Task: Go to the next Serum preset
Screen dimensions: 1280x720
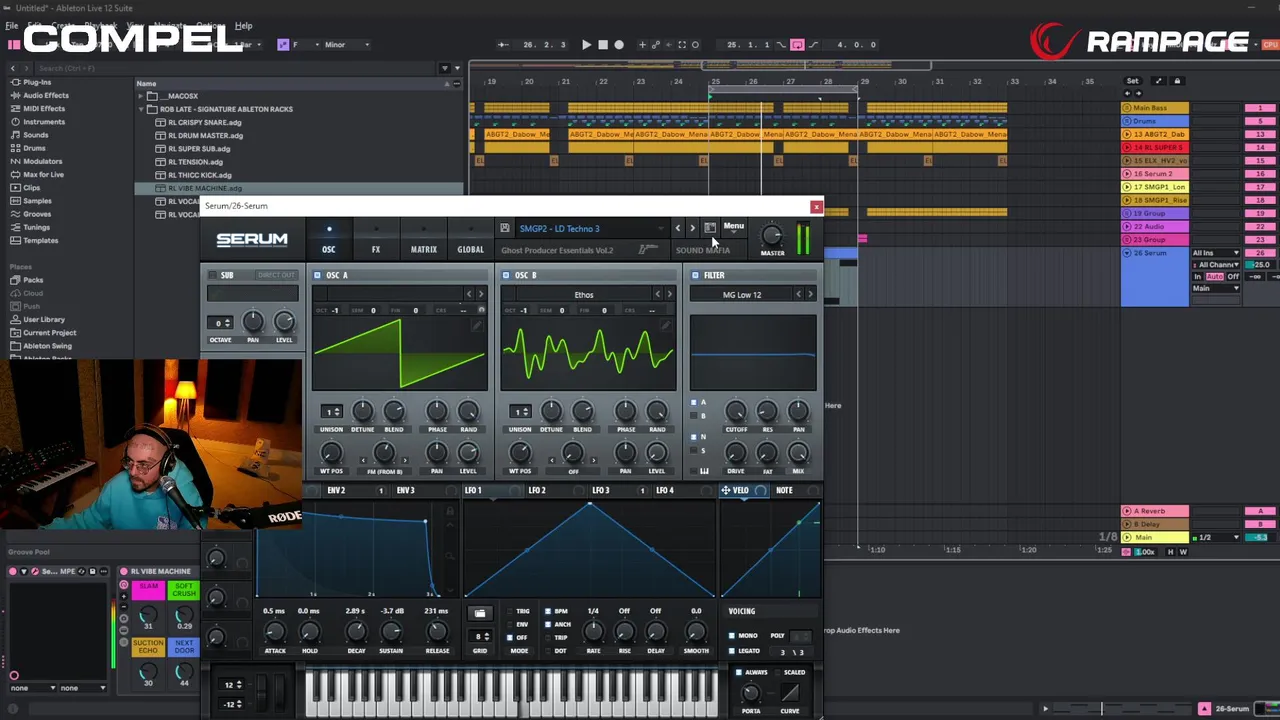Action: point(692,228)
